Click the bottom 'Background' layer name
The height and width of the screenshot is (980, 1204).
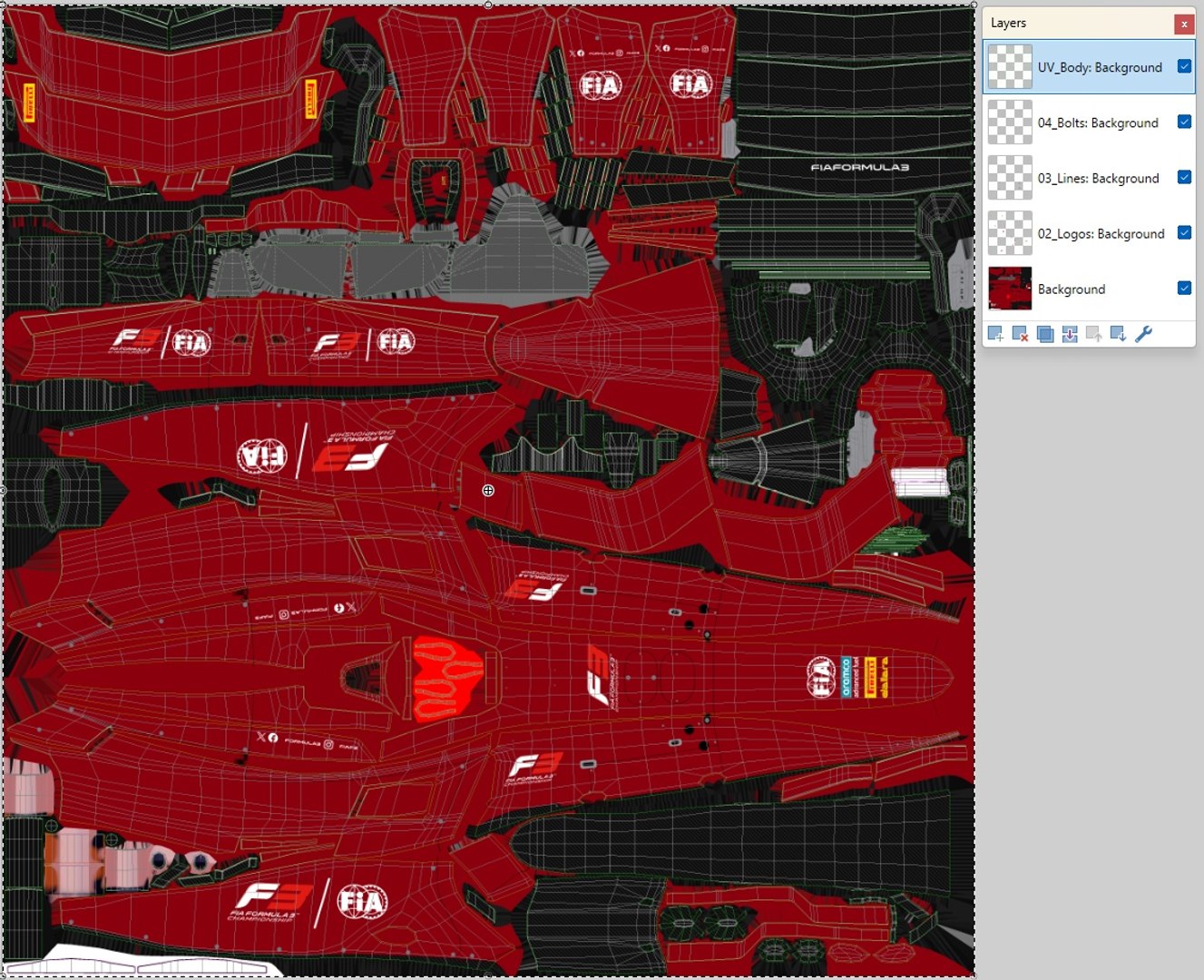1072,289
